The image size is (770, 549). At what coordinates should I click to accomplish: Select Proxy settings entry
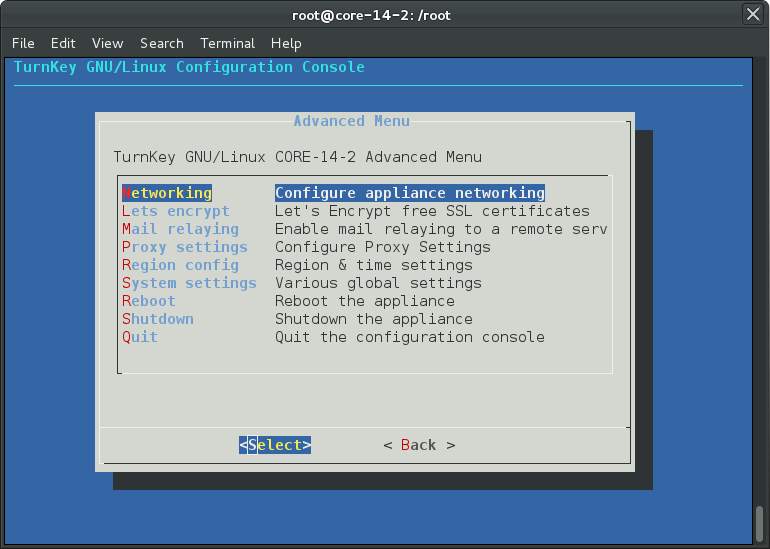[x=185, y=247]
